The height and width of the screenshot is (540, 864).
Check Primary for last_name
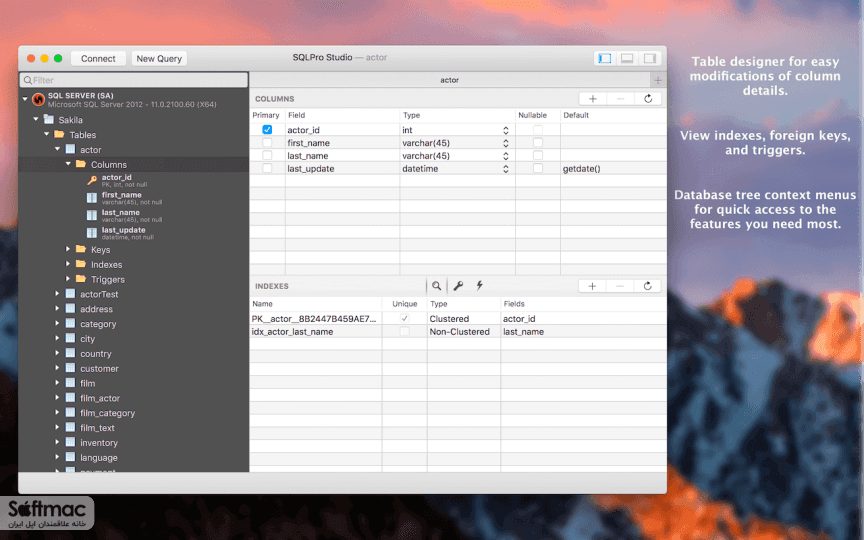pyautogui.click(x=267, y=155)
